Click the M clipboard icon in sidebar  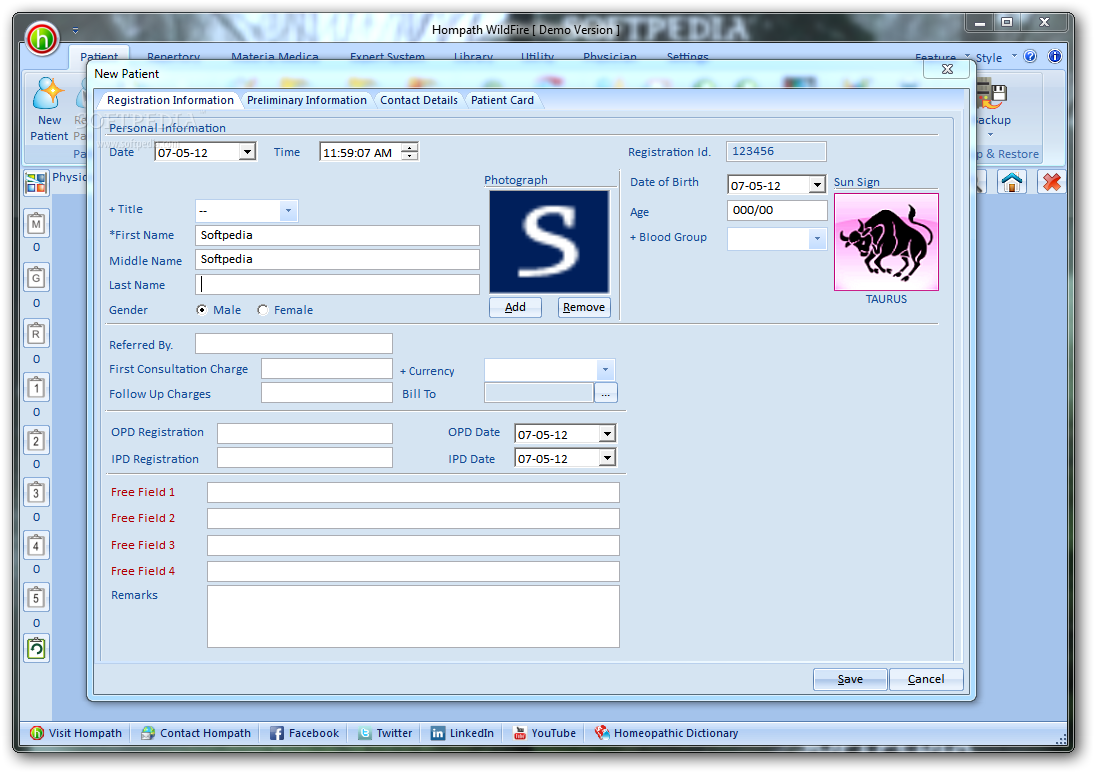tap(36, 223)
